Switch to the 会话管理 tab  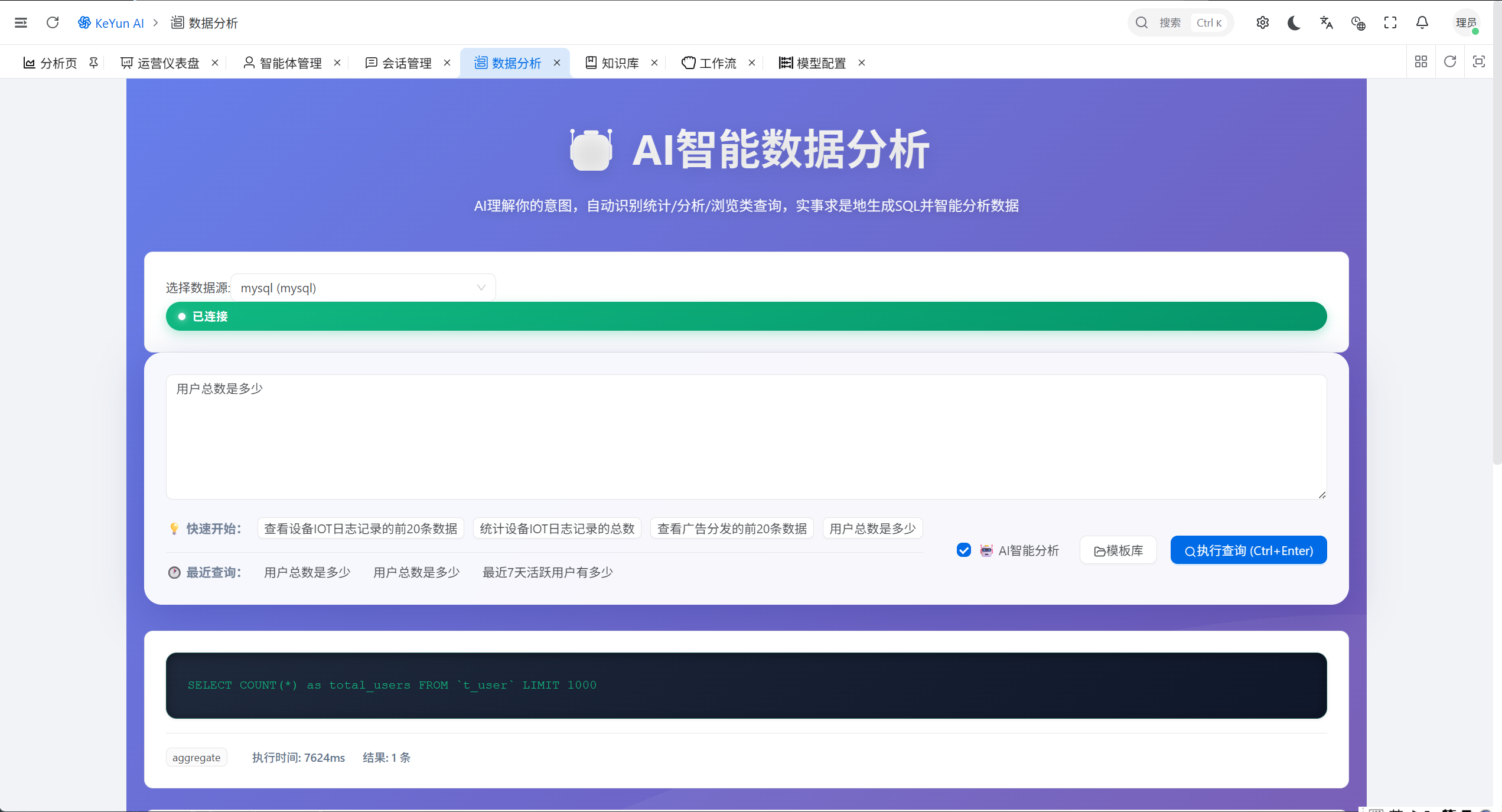coord(399,63)
